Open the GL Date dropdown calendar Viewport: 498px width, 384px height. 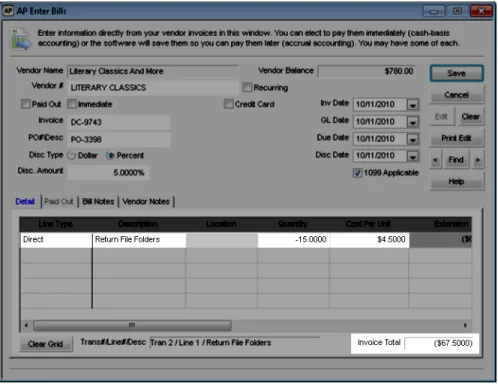point(413,122)
